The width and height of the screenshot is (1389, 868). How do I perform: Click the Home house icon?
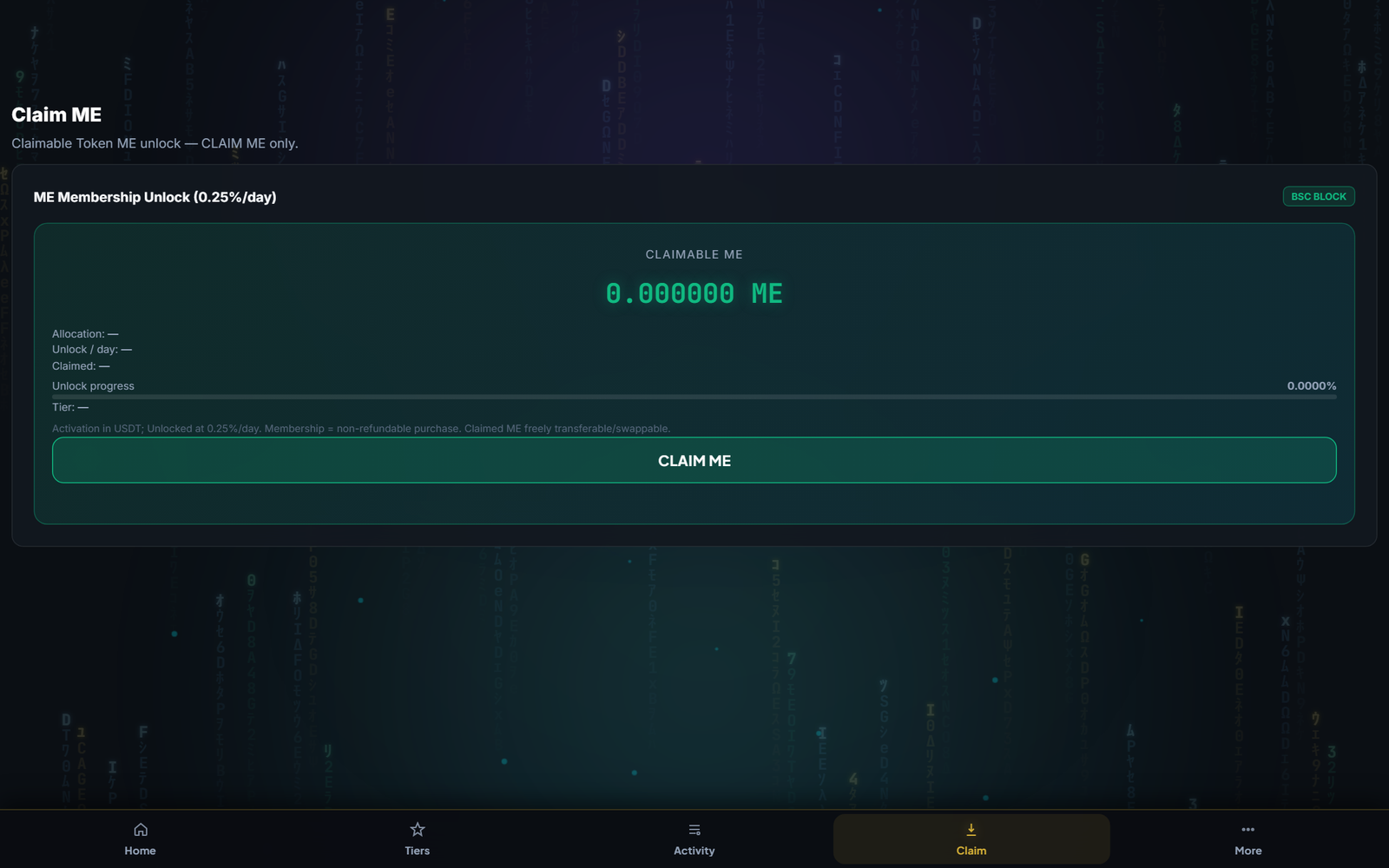pos(140,830)
